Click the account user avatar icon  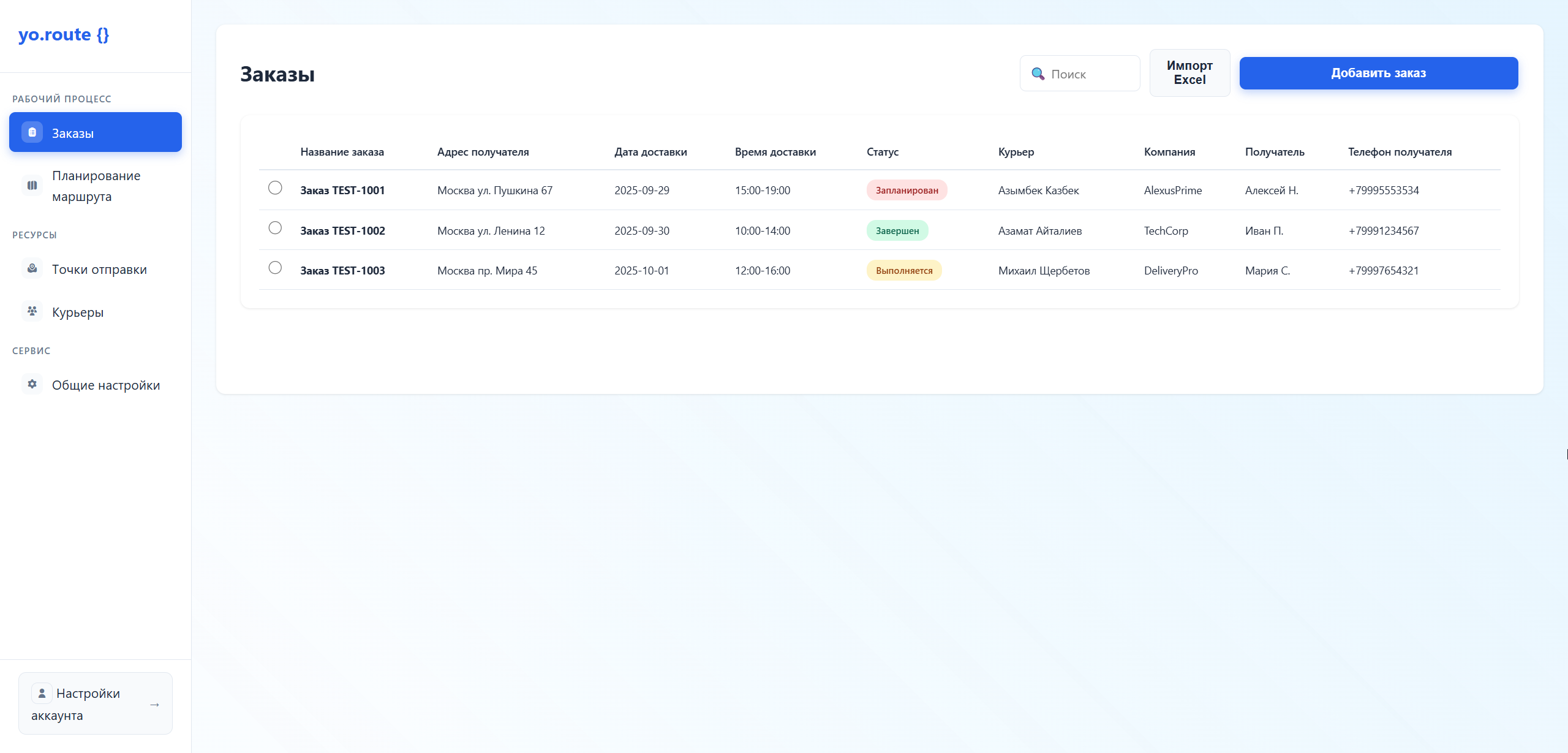pyautogui.click(x=42, y=693)
